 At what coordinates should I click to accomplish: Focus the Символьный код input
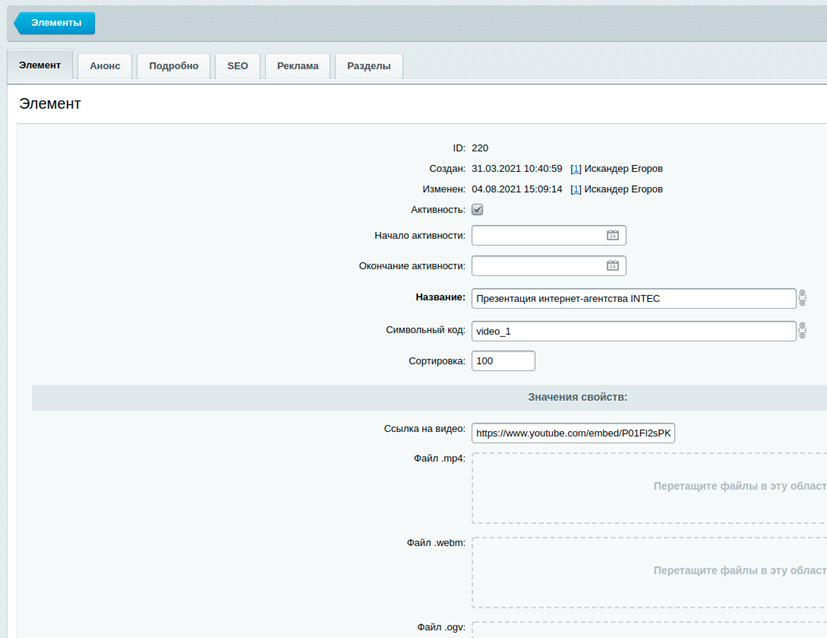pos(632,331)
